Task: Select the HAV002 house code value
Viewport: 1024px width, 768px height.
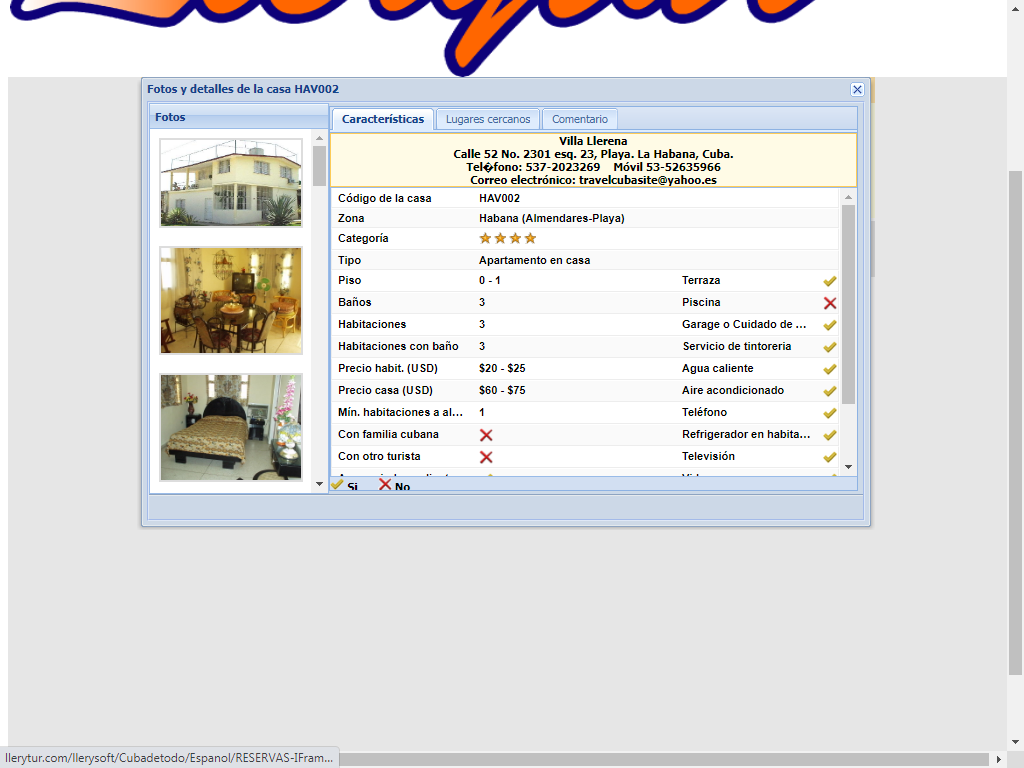Action: [x=500, y=198]
